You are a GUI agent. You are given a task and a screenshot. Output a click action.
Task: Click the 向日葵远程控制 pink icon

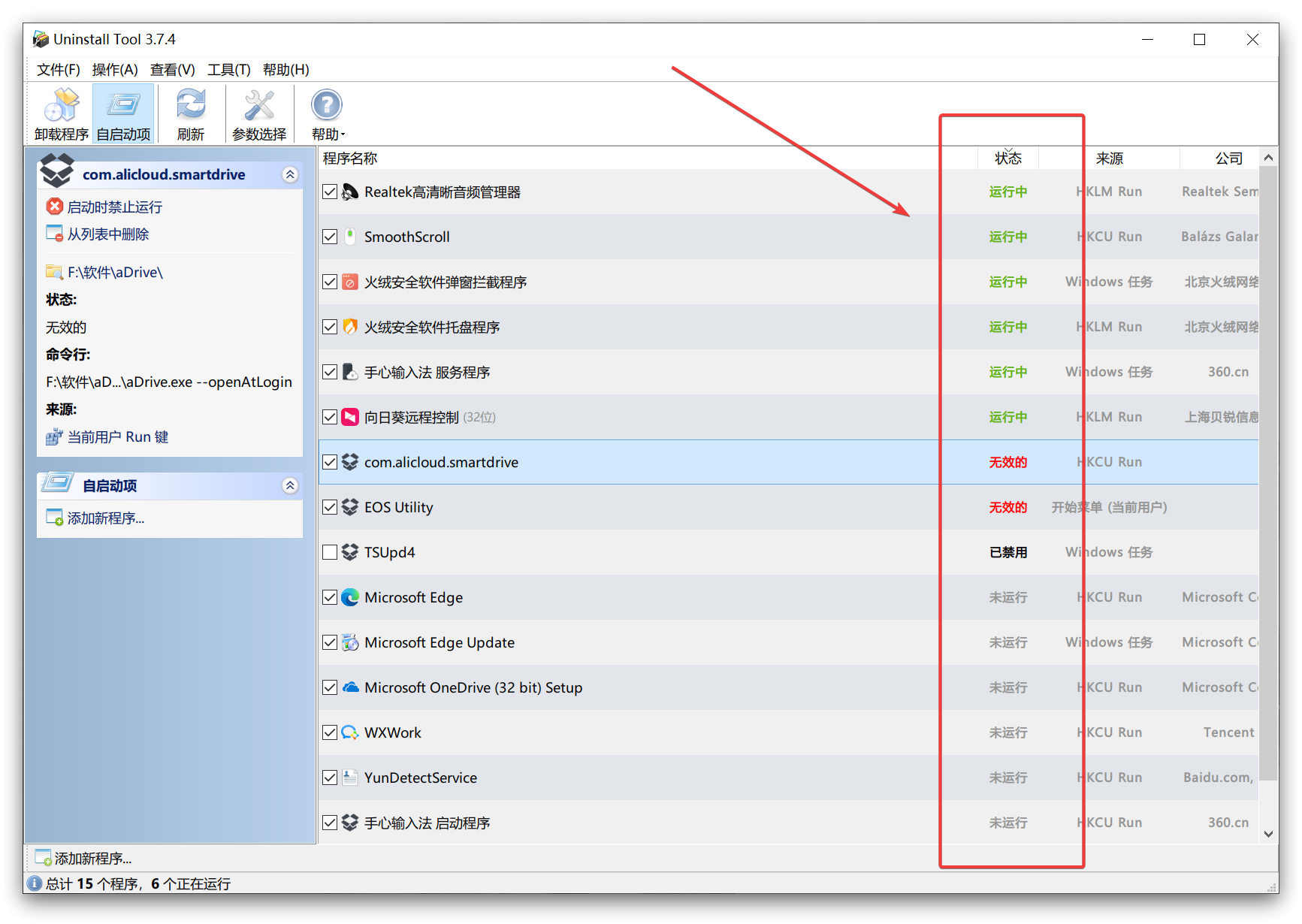click(x=350, y=417)
